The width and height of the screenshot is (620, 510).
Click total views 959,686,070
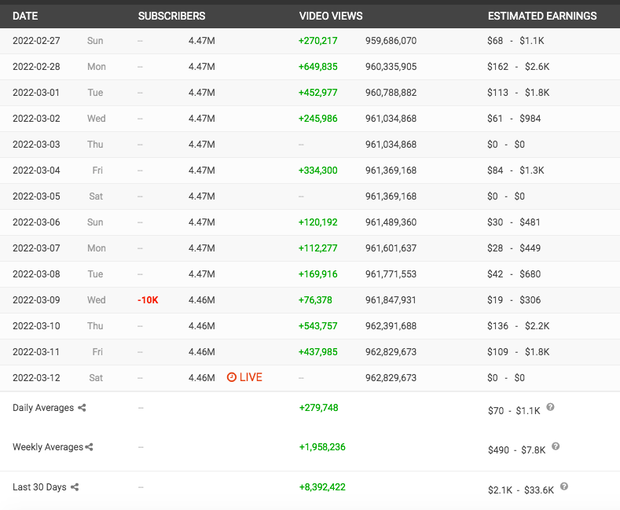(391, 41)
